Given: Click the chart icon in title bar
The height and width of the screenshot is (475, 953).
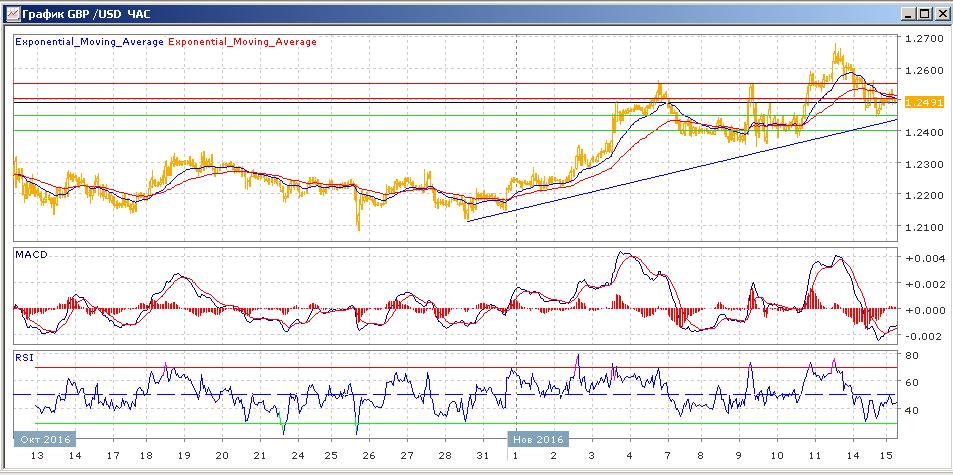Looking at the screenshot, I should [12, 13].
